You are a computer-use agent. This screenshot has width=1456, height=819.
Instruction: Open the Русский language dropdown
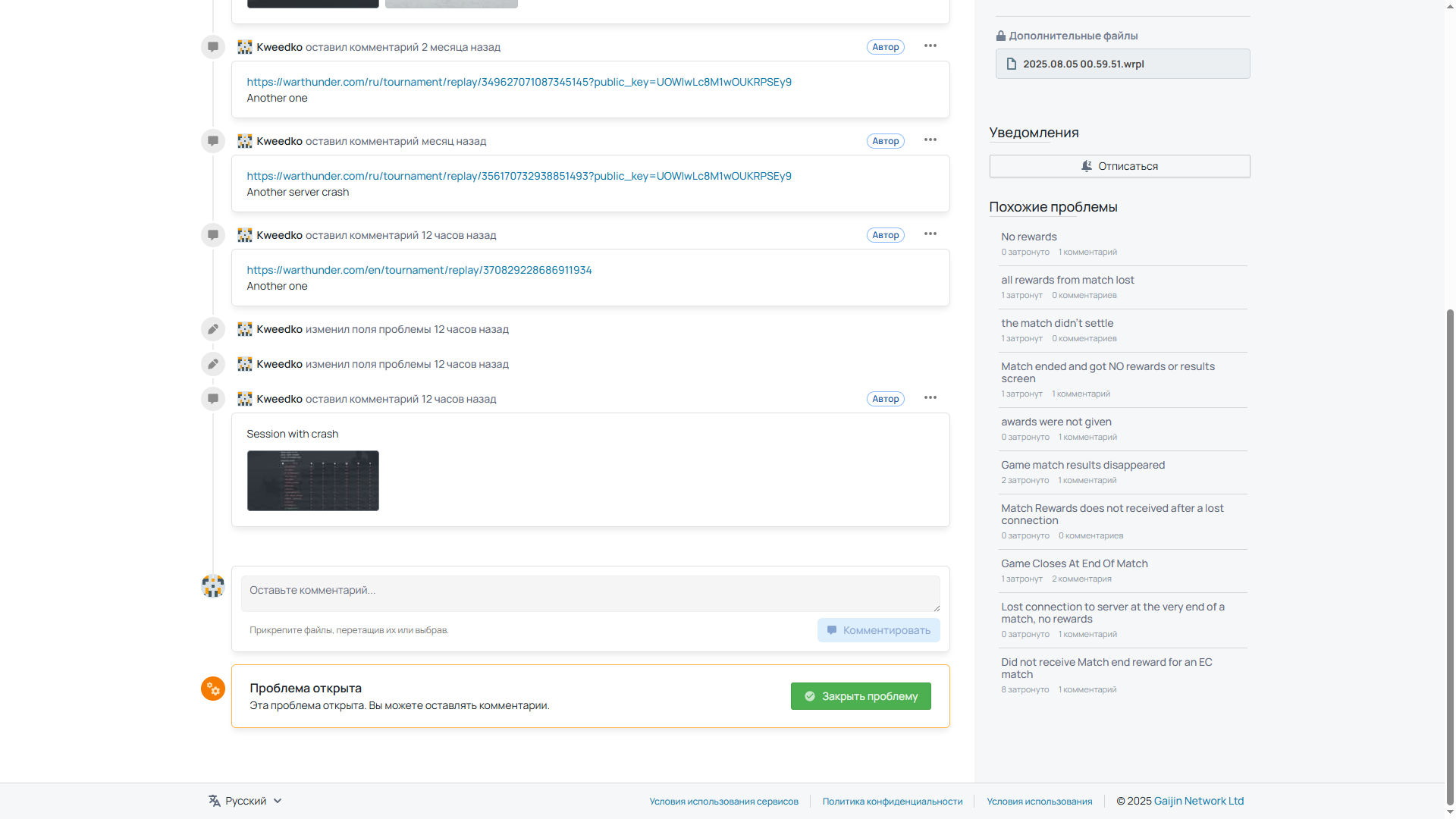tap(245, 801)
